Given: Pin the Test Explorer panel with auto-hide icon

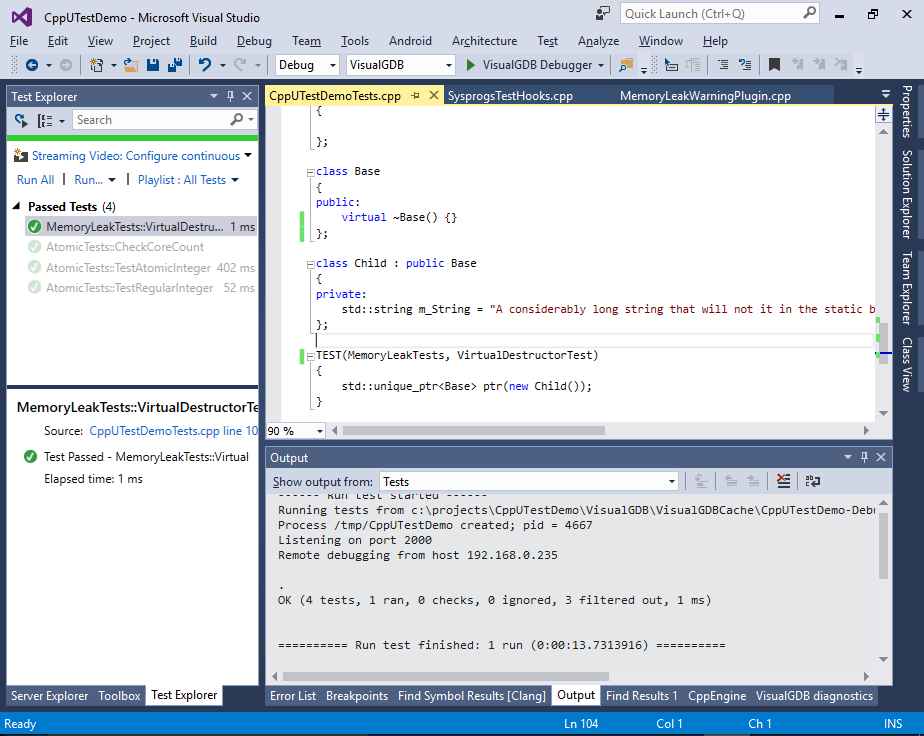Looking at the screenshot, I should pyautogui.click(x=230, y=97).
